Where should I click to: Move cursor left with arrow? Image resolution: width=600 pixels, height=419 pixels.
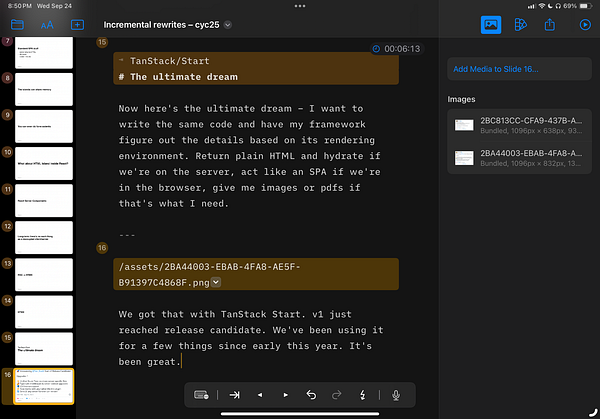[x=260, y=395]
